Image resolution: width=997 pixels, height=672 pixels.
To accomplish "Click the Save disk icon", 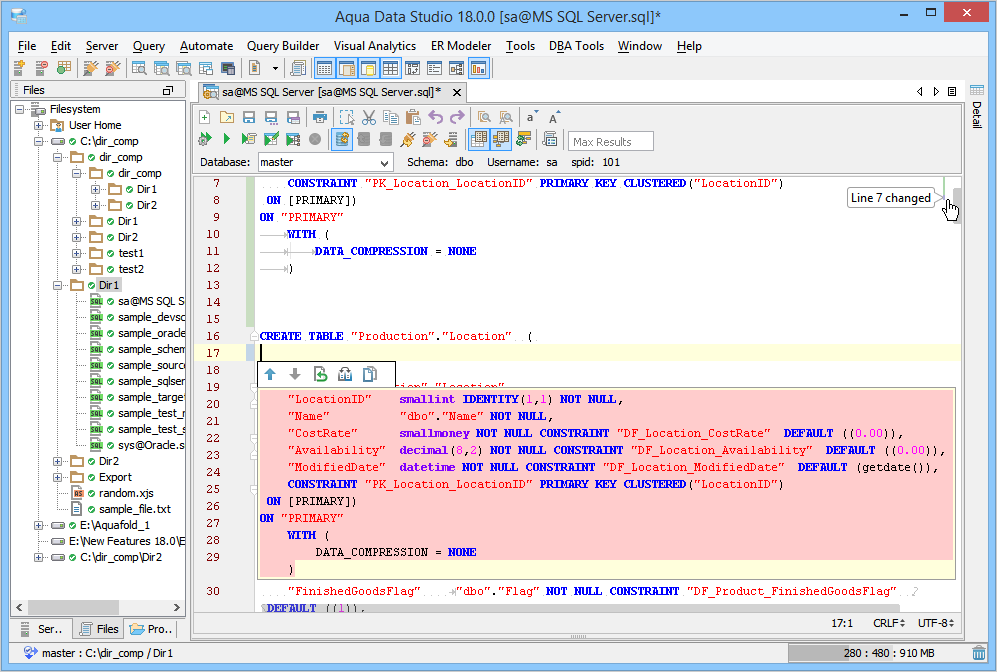I will click(x=249, y=117).
